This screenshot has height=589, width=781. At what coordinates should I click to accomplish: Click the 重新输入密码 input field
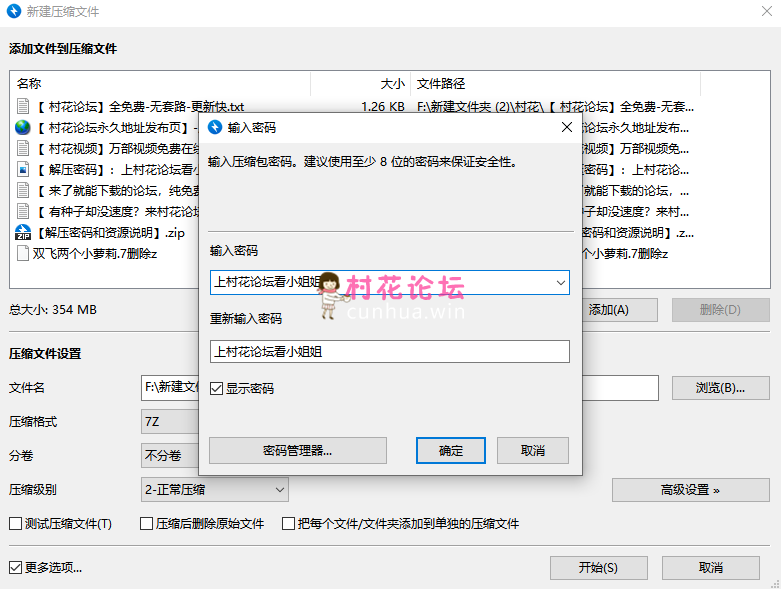click(389, 351)
